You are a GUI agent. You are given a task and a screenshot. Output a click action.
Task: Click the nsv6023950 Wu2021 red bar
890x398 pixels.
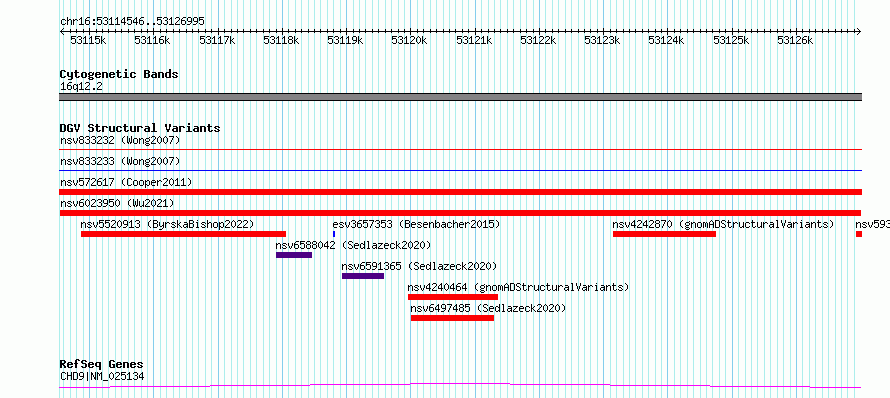coord(461,213)
